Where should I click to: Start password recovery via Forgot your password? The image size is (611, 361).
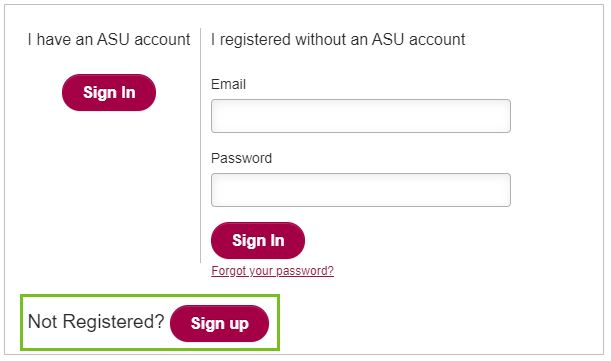click(x=272, y=271)
